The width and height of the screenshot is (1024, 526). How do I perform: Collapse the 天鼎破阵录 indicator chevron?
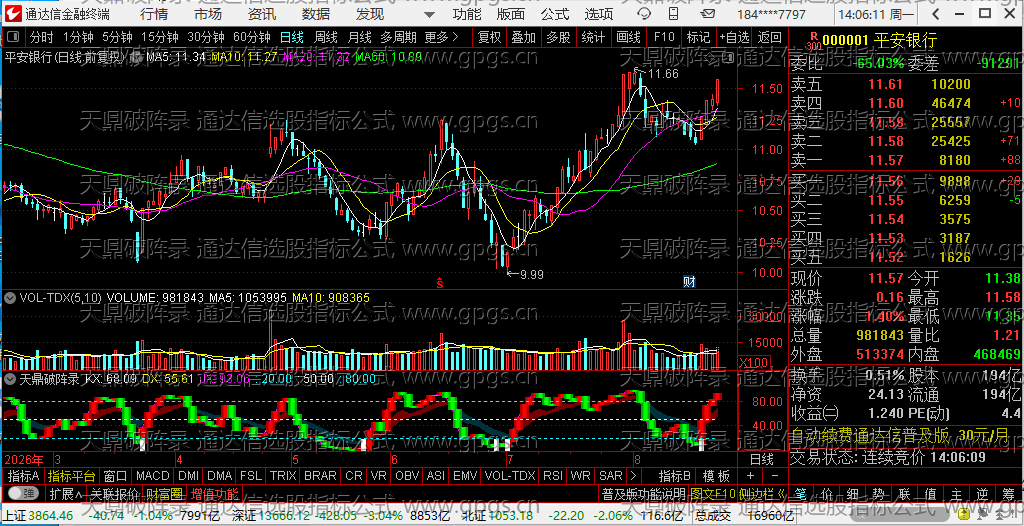pyautogui.click(x=10, y=378)
